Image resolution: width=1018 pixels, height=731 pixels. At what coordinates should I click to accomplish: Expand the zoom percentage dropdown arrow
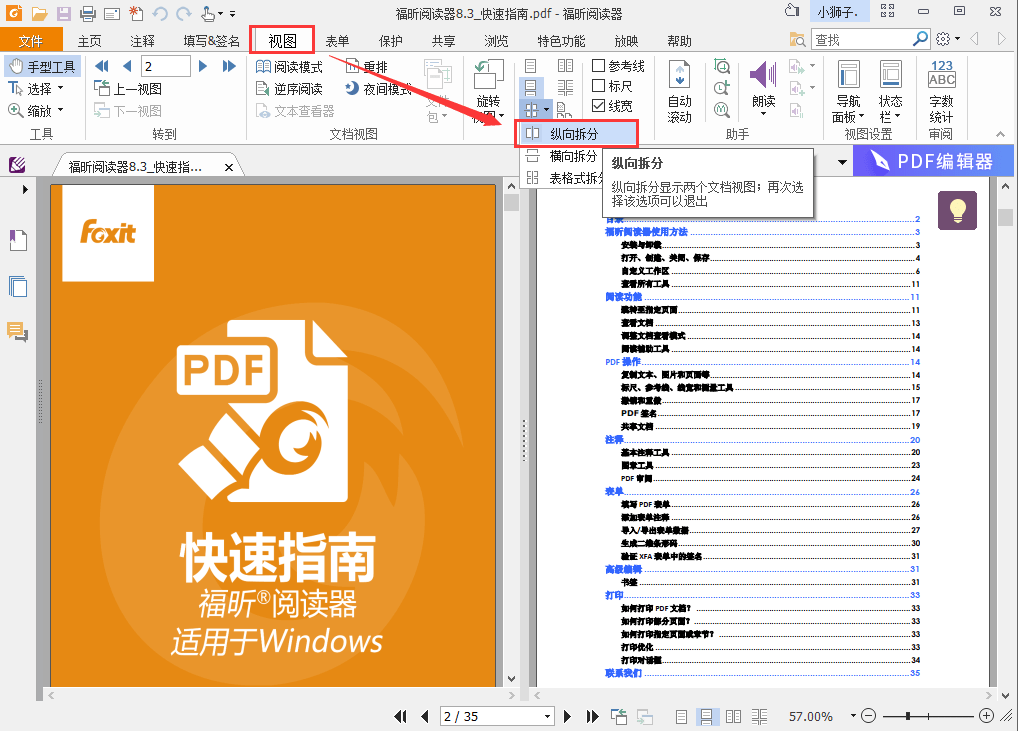point(852,717)
